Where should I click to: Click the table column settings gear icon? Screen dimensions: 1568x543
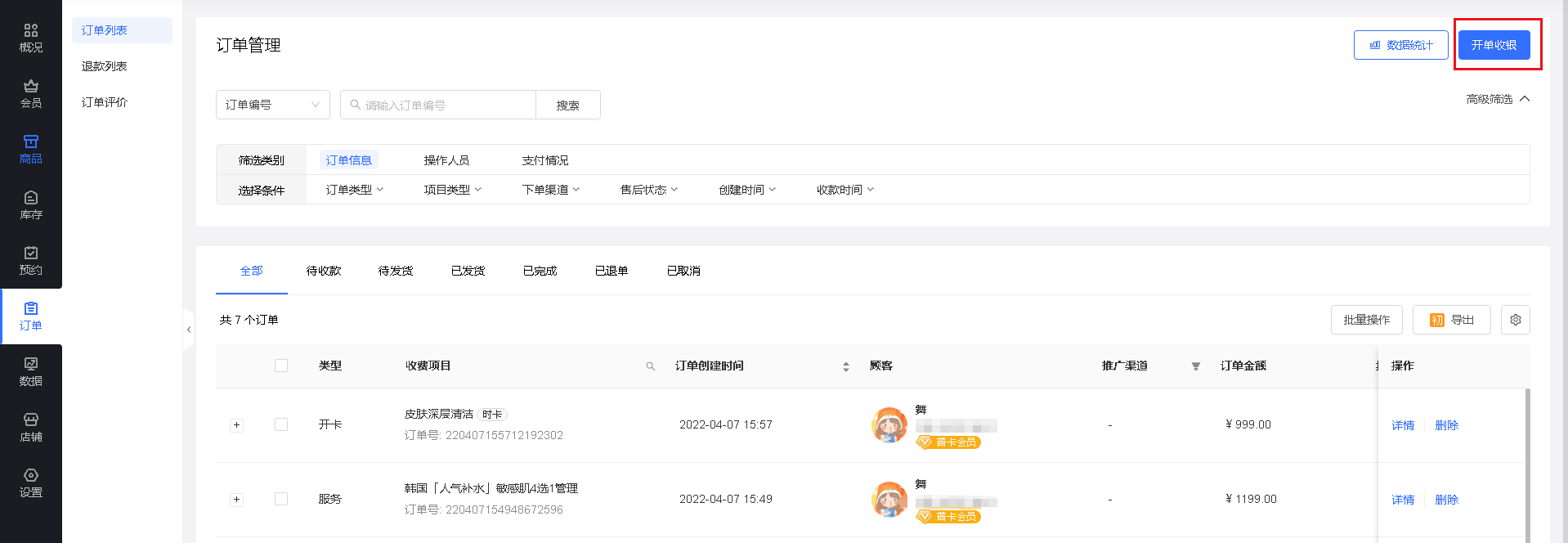(x=1515, y=320)
